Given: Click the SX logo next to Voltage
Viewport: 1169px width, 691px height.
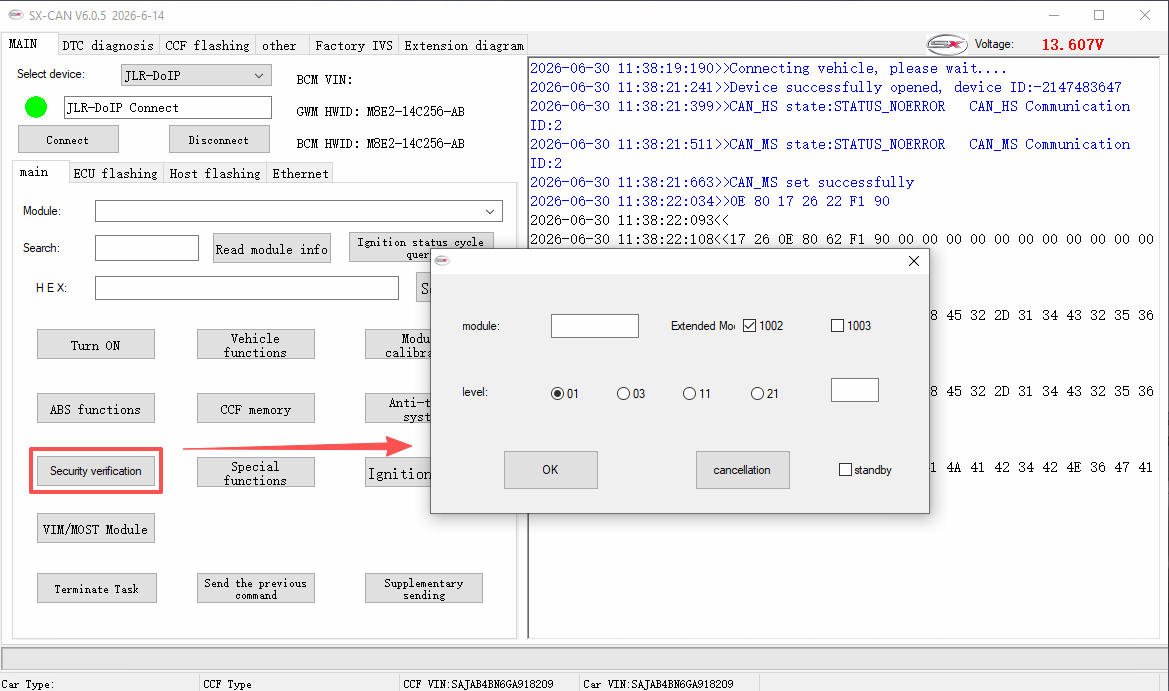Looking at the screenshot, I should (x=947, y=45).
